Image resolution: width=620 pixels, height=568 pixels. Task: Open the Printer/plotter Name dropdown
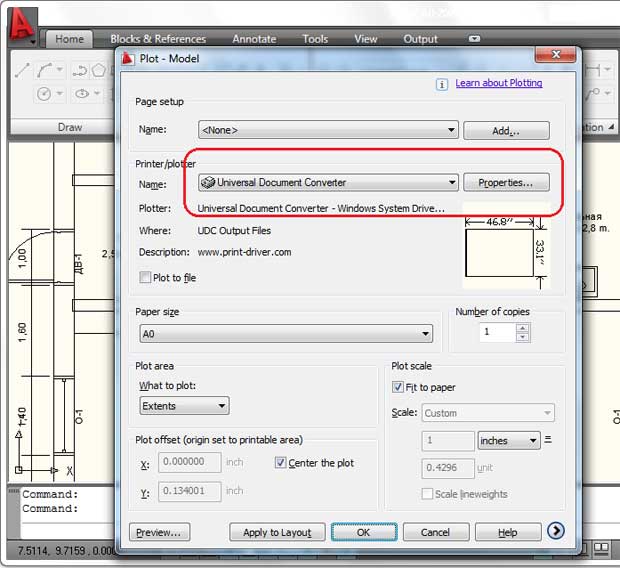coord(328,182)
